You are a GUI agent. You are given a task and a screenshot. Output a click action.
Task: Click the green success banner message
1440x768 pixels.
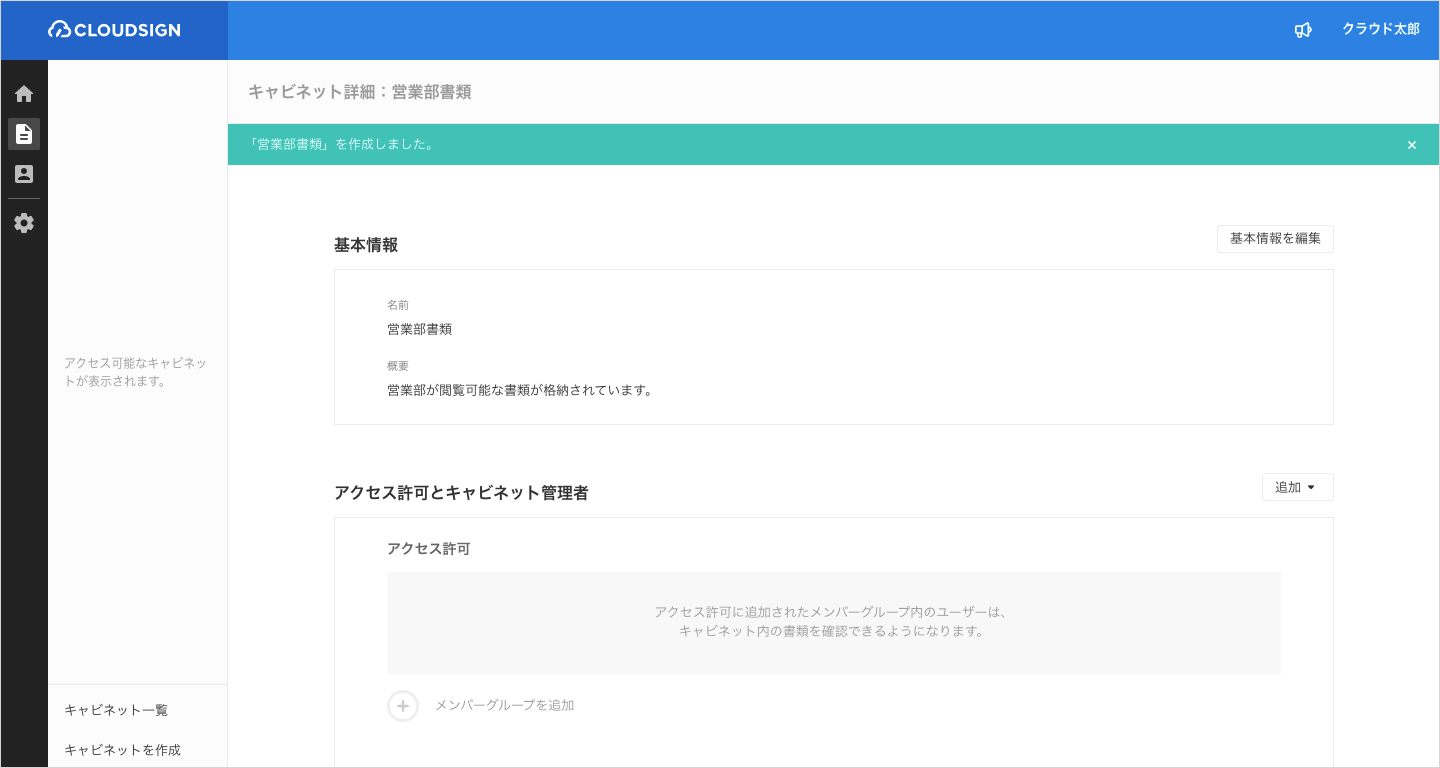344,145
